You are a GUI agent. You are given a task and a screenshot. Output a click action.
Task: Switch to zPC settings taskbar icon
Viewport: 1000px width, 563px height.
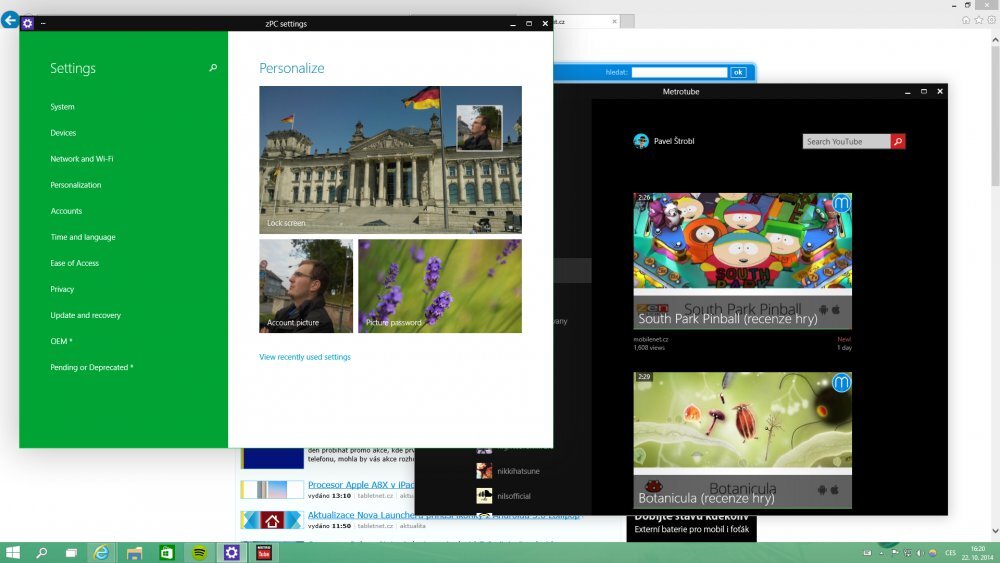click(232, 553)
